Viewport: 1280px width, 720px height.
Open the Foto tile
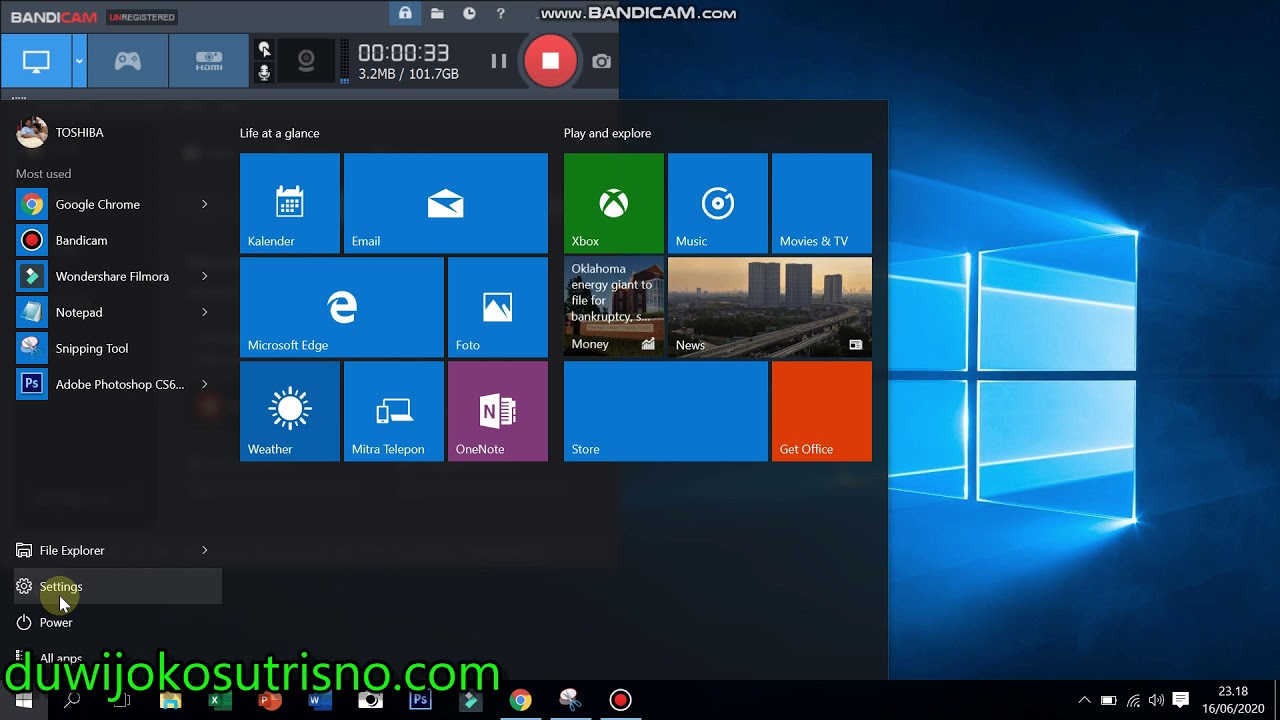[x=498, y=307]
